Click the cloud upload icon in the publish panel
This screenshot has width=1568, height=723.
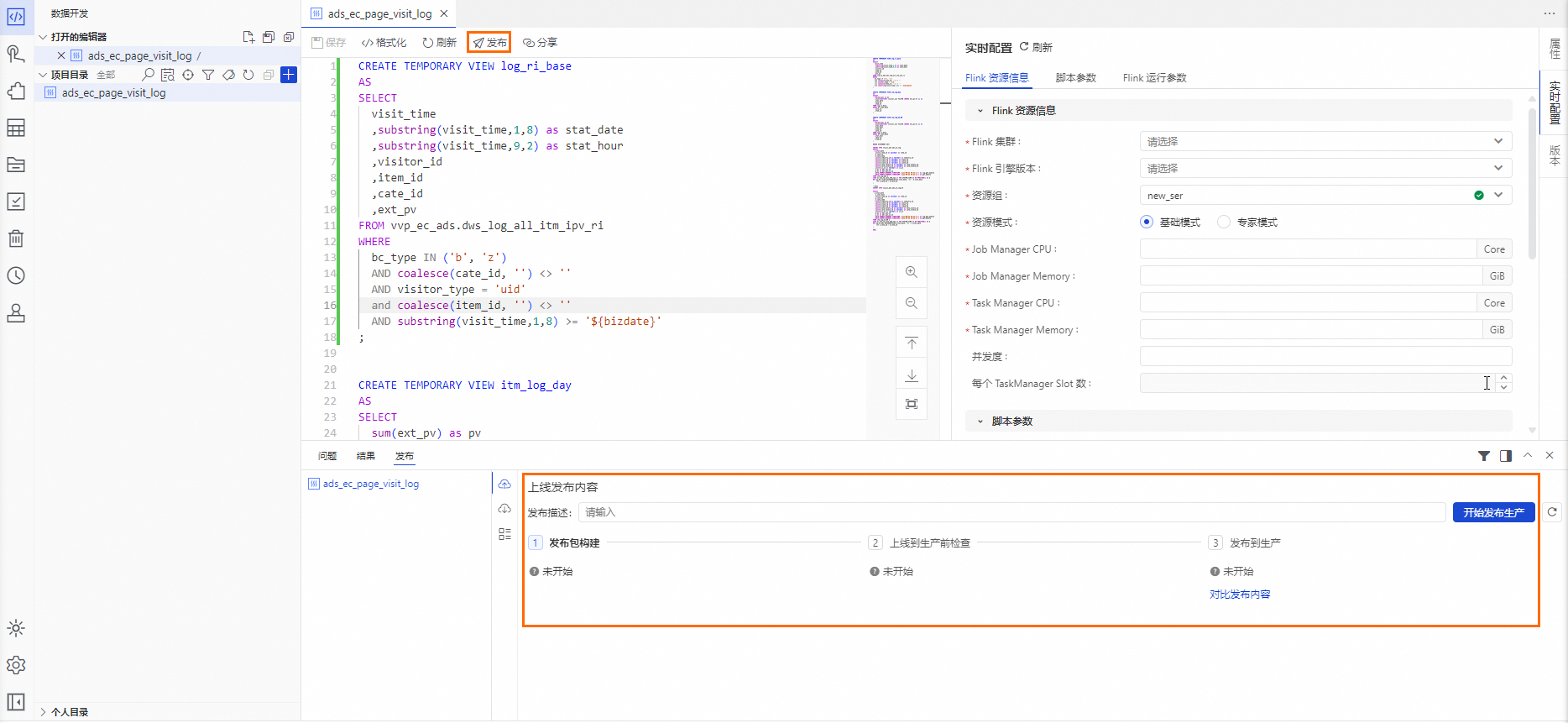504,484
